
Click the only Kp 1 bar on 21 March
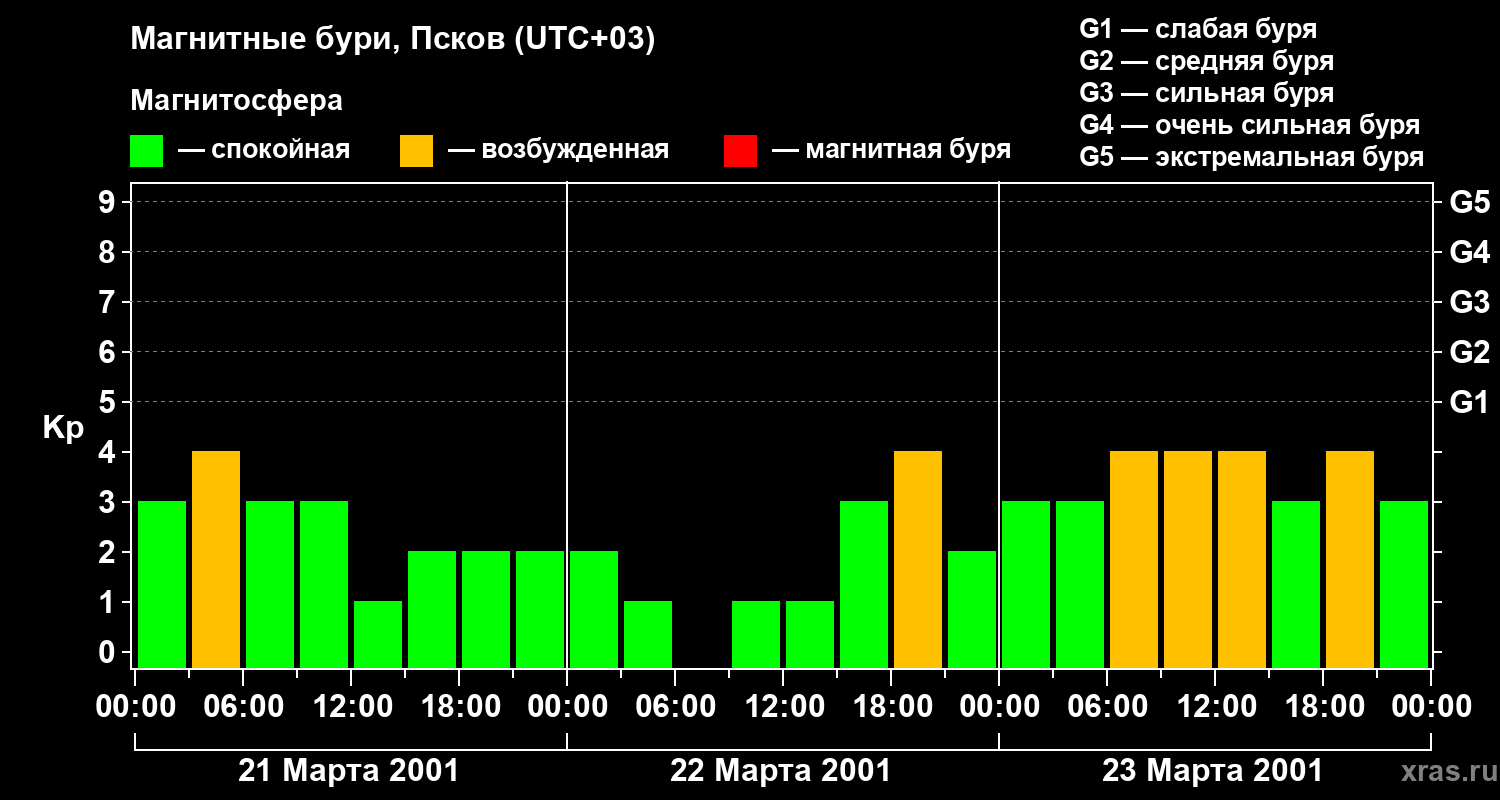pos(378,634)
